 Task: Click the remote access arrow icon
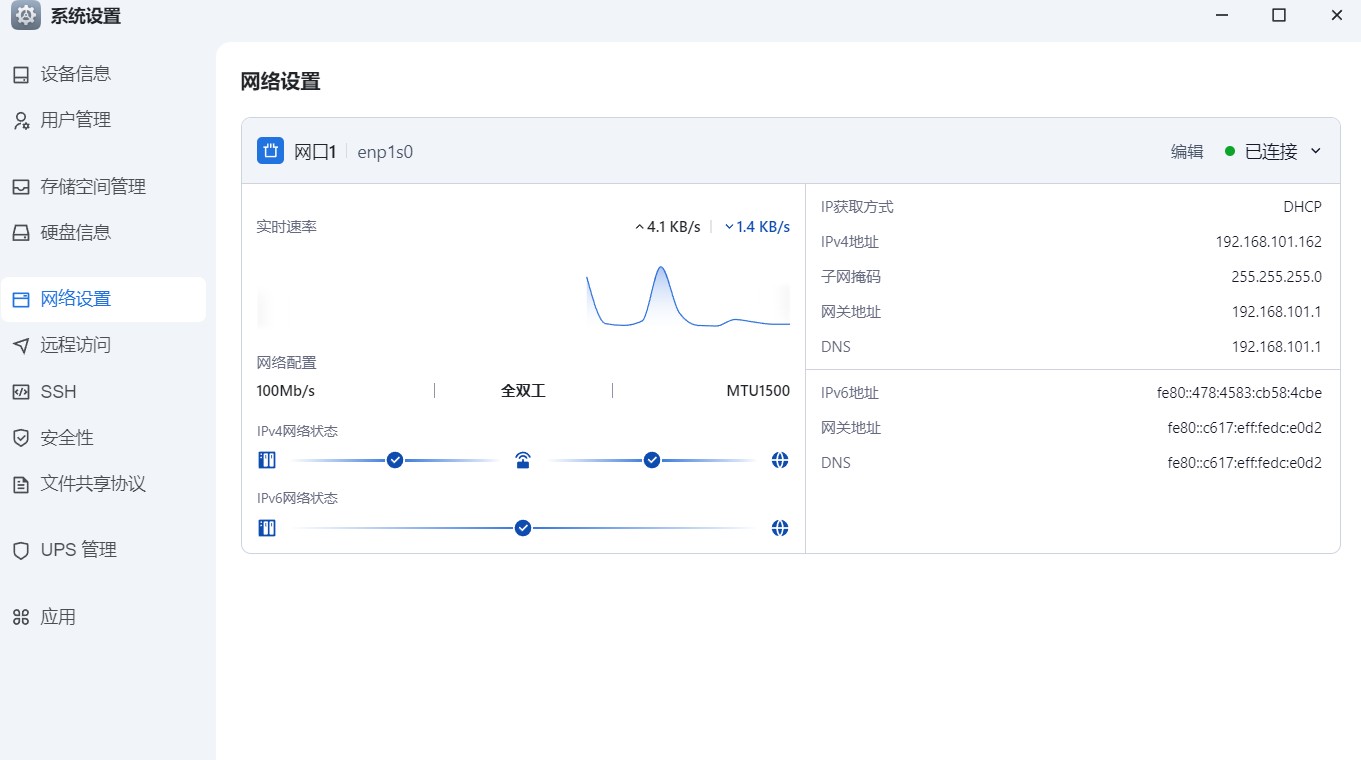coord(21,345)
